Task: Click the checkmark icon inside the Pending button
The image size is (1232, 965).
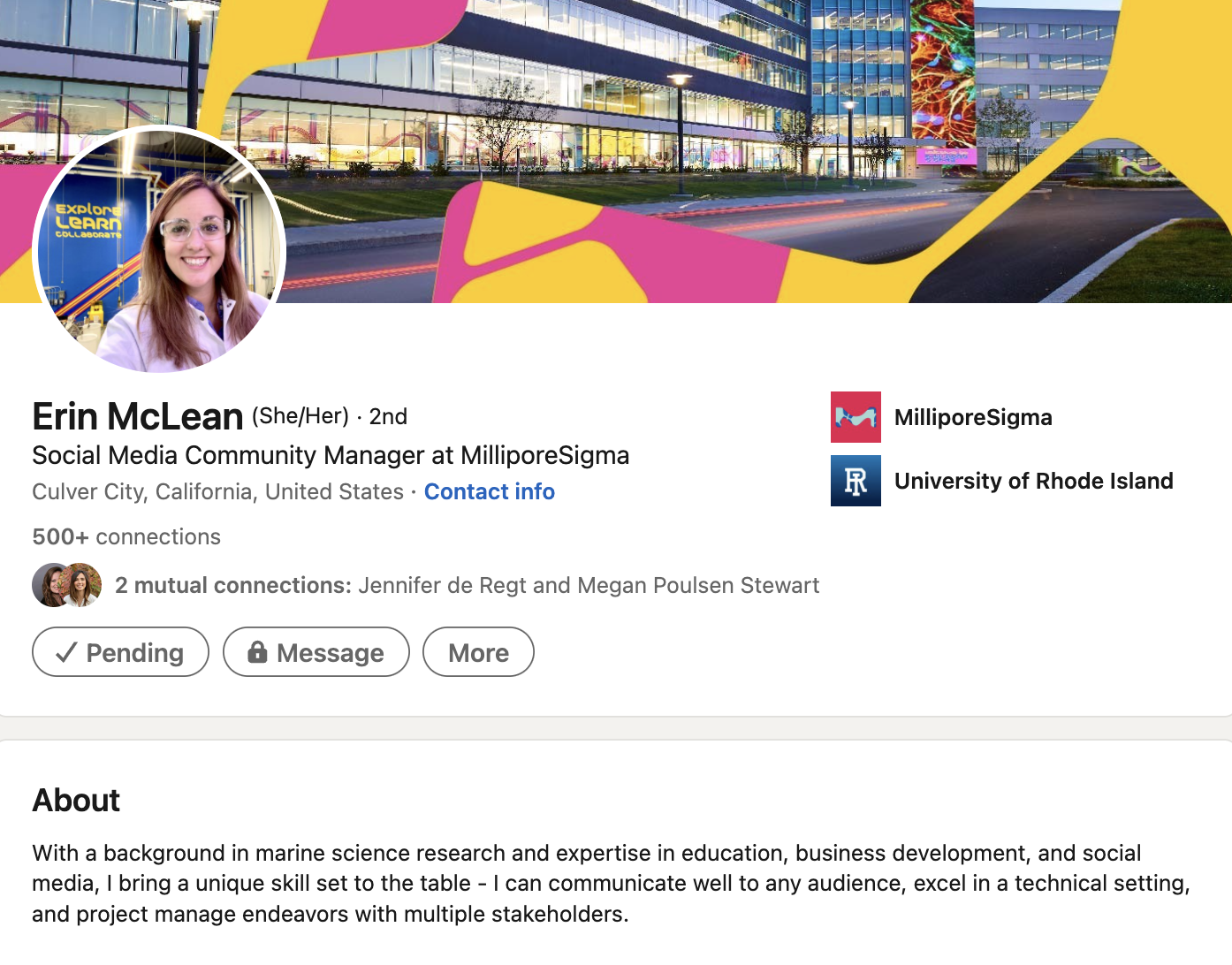Action: (x=65, y=652)
